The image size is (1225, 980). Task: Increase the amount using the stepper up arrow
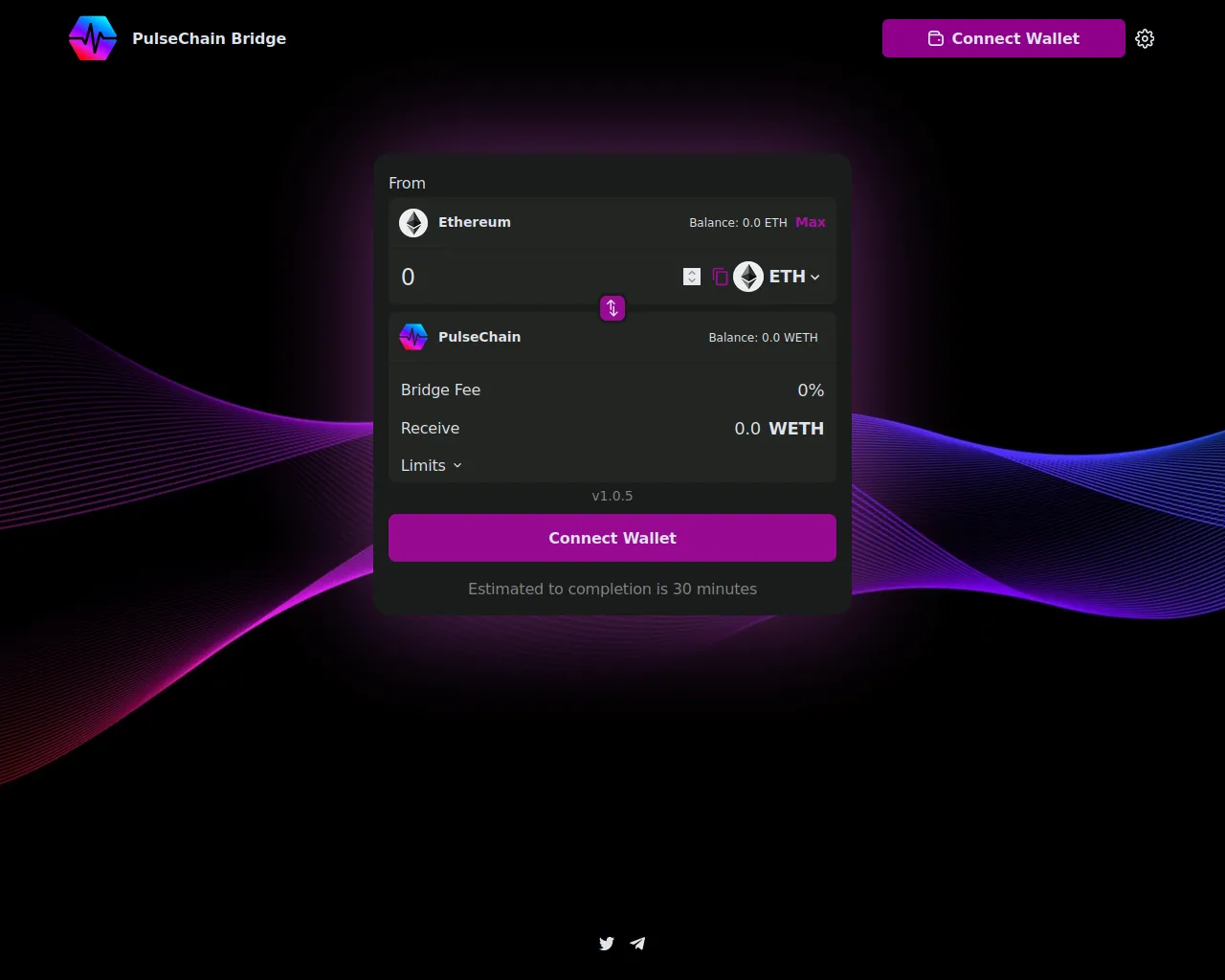pos(692,272)
